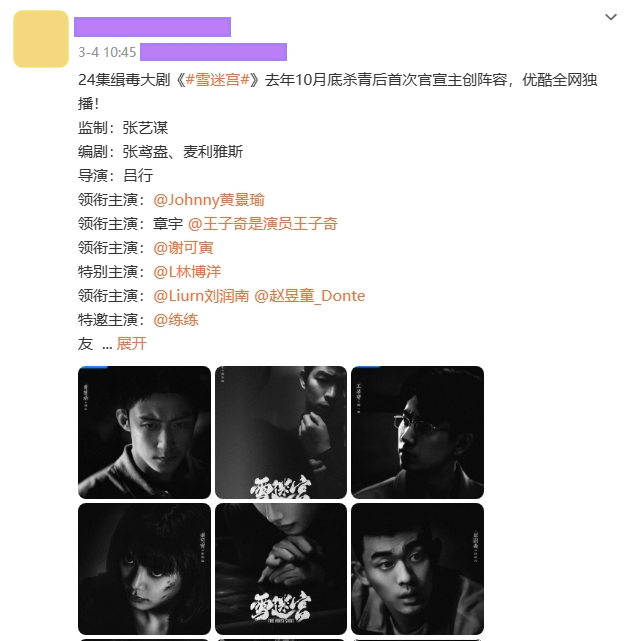
Task: Open @练练 mention link
Action: (x=176, y=320)
